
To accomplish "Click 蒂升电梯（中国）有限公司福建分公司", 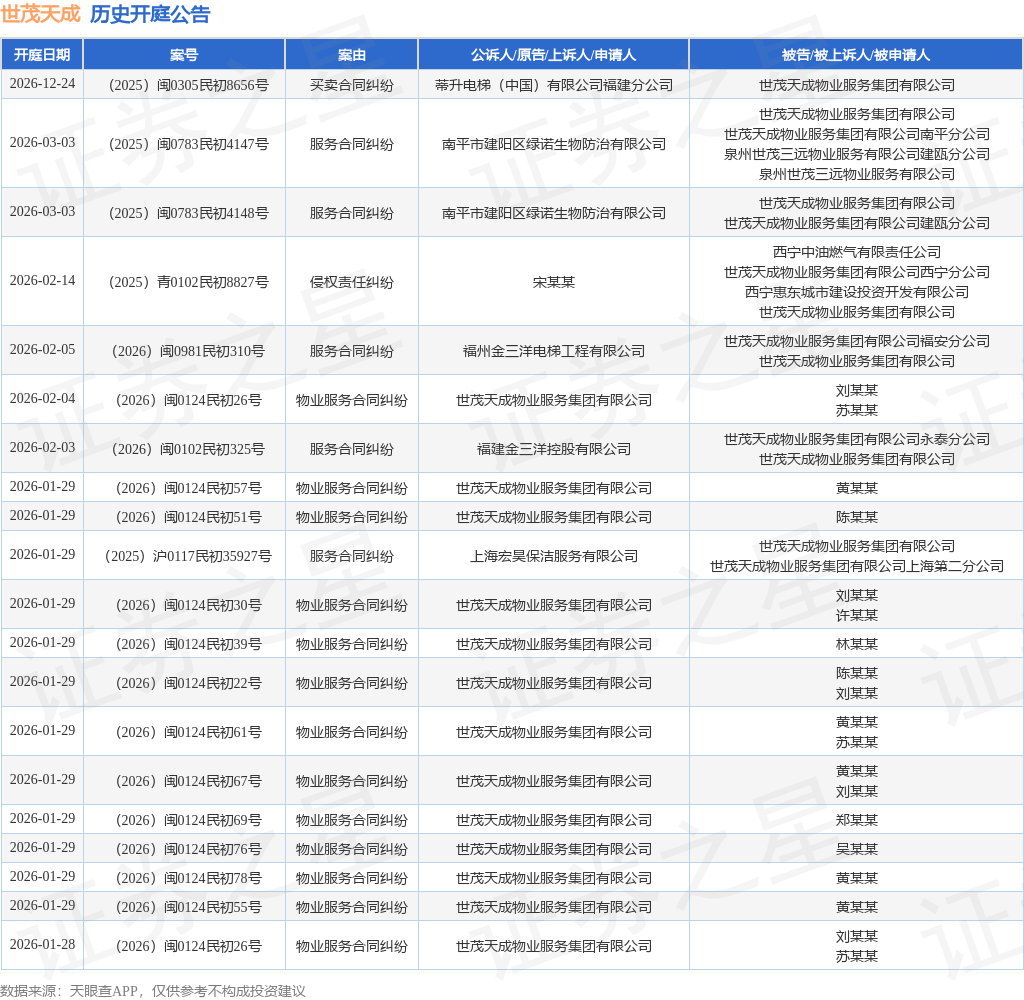I will [553, 86].
